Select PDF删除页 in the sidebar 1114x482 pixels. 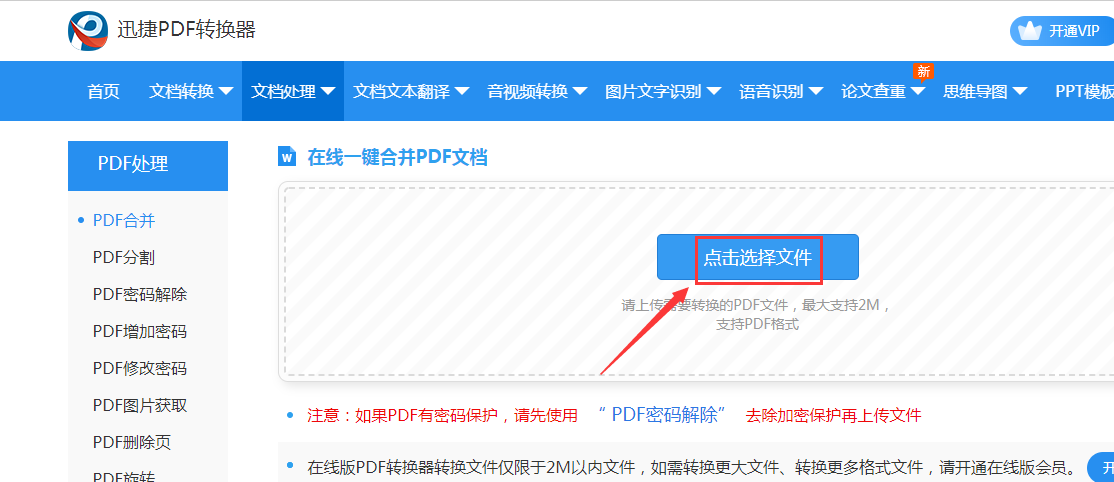coord(132,442)
